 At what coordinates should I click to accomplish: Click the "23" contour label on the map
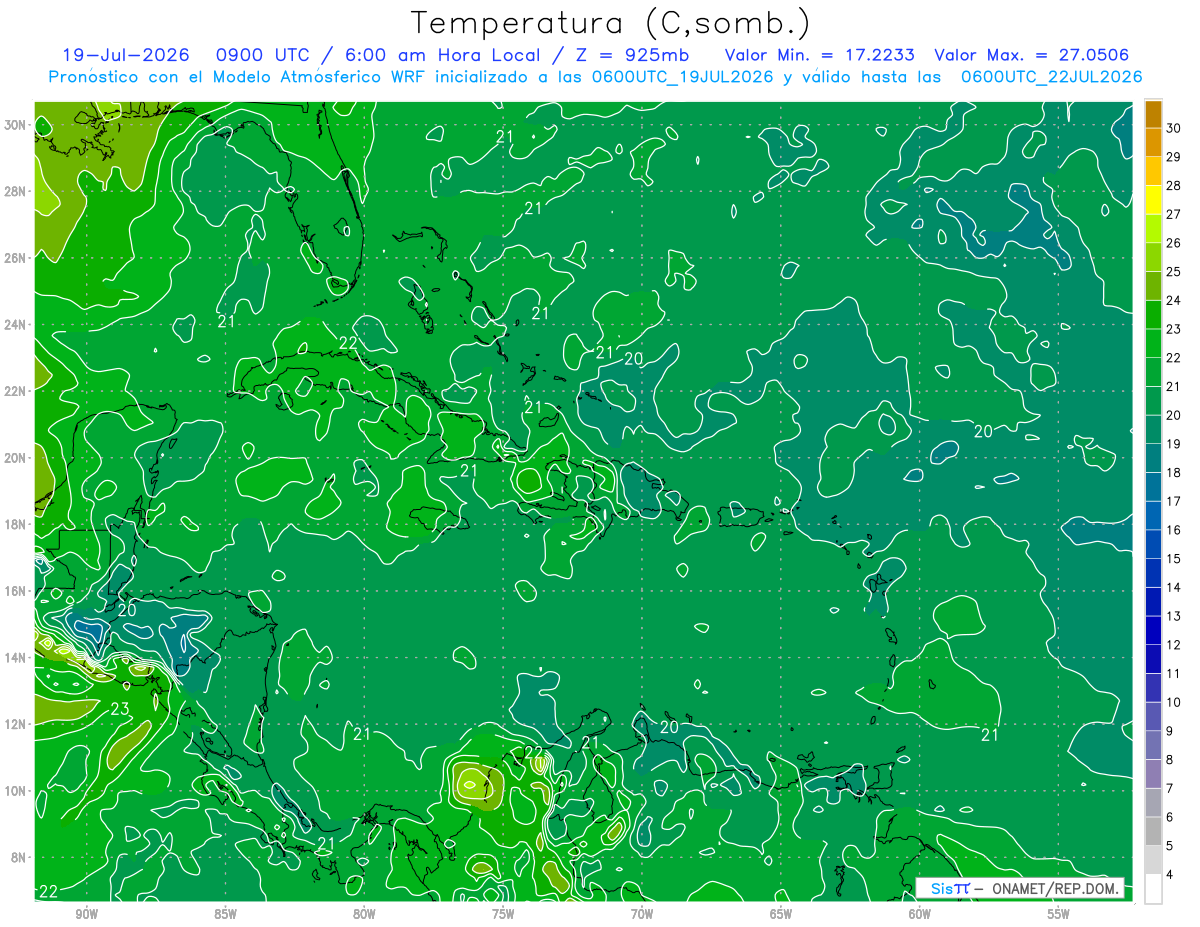(120, 709)
